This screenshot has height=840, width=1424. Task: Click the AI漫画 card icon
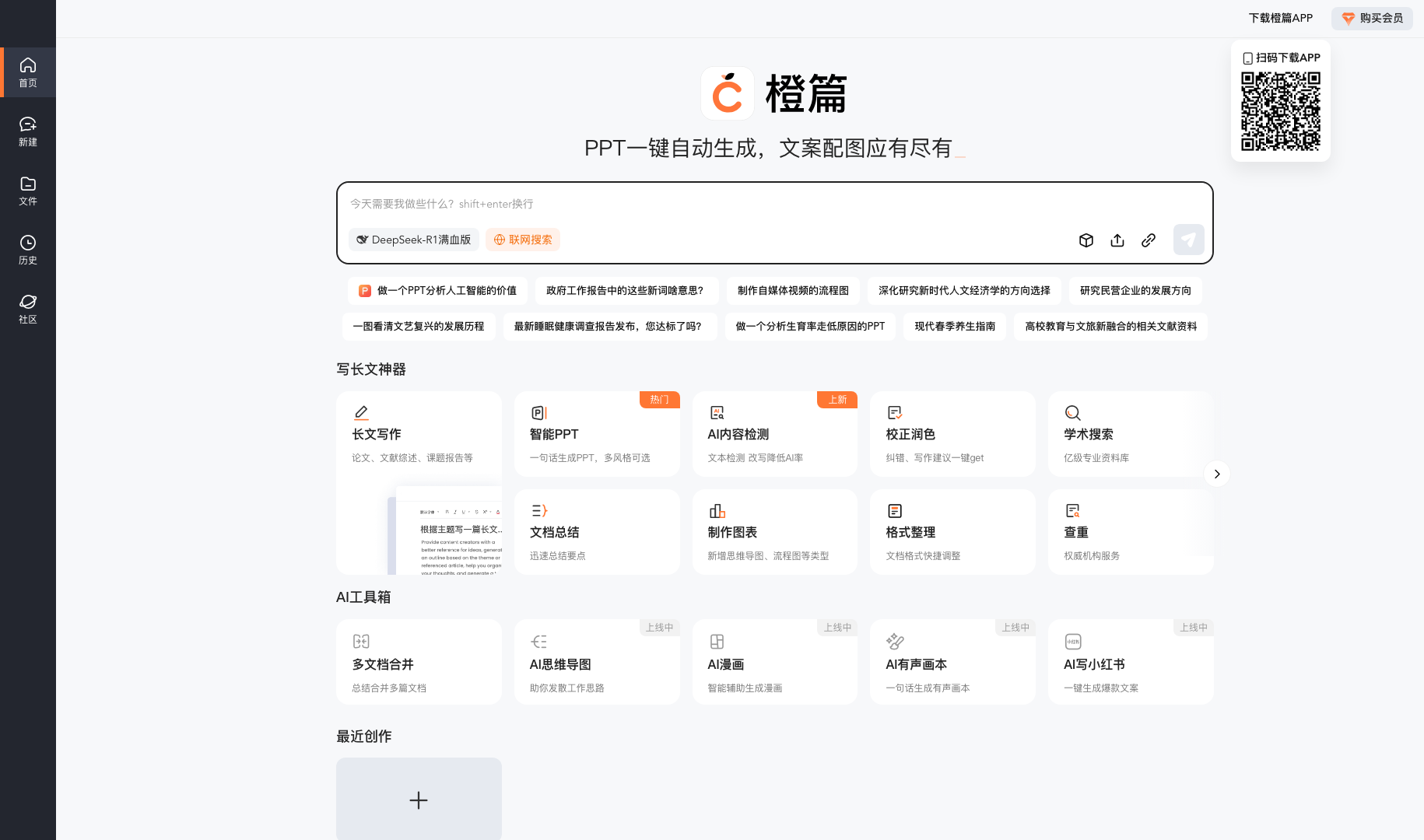pos(717,642)
